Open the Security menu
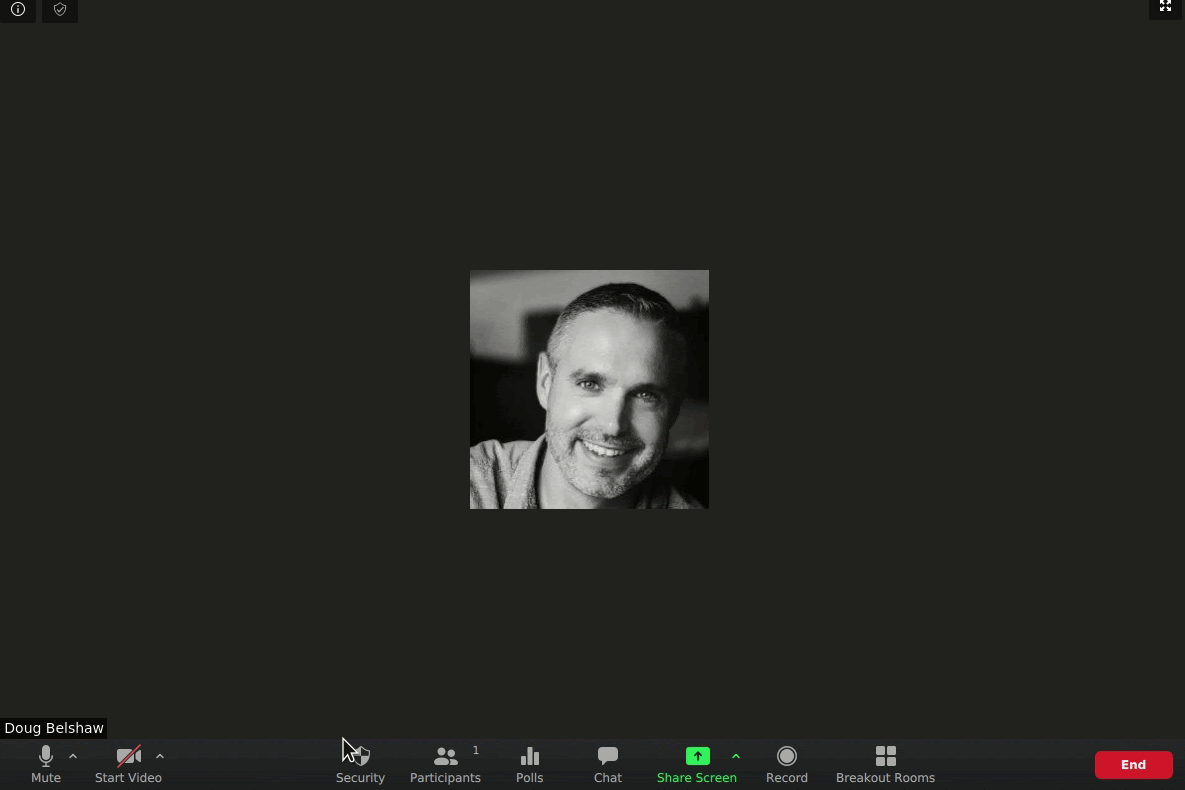This screenshot has height=790, width=1185. [360, 764]
